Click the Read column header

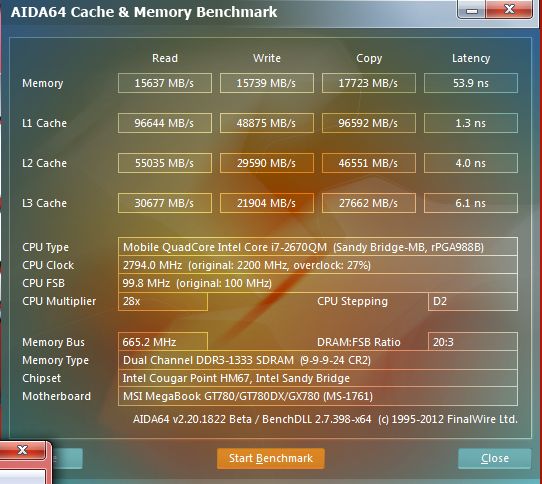click(x=165, y=58)
